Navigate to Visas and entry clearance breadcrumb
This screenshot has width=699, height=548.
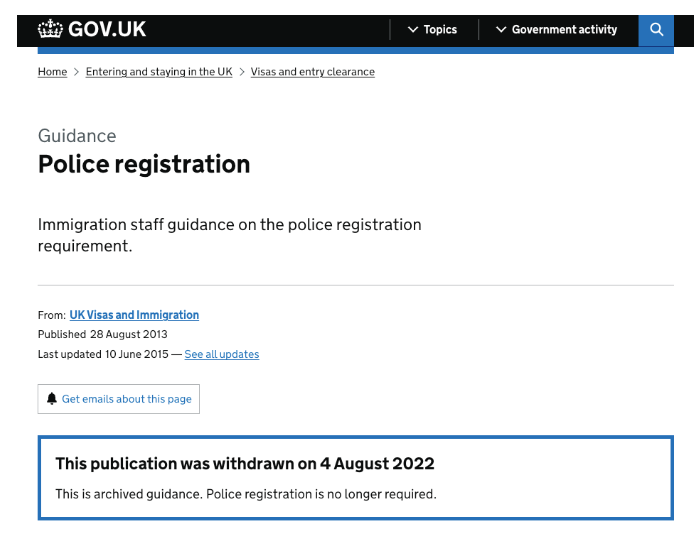[313, 72]
